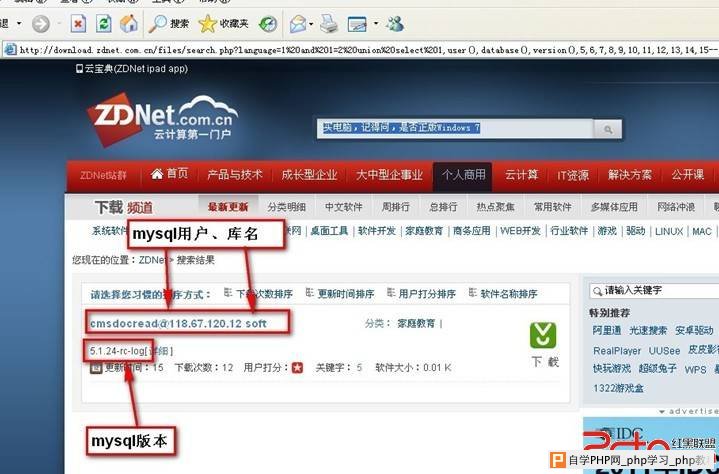This screenshot has width=719, height=474.
Task: Expand the Mail icon dropdown arrow
Action: (311, 23)
